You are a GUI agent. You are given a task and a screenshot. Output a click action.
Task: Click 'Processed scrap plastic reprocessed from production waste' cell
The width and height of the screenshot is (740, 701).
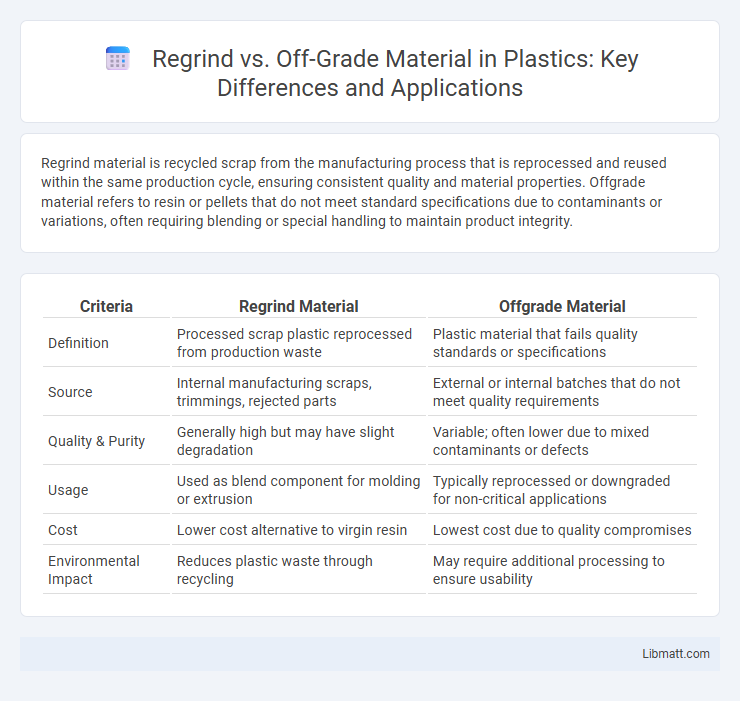coord(294,343)
